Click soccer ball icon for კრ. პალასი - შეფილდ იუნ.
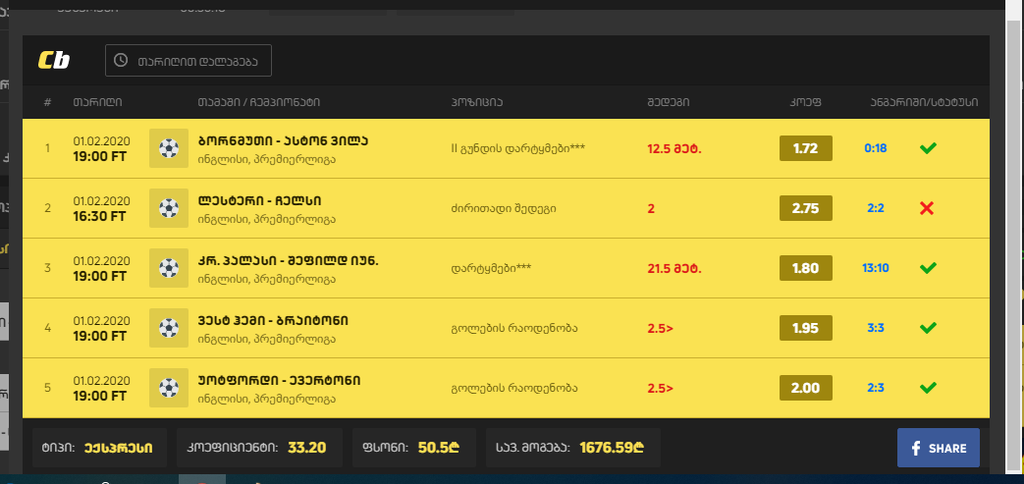This screenshot has height=484, width=1024. [x=168, y=268]
